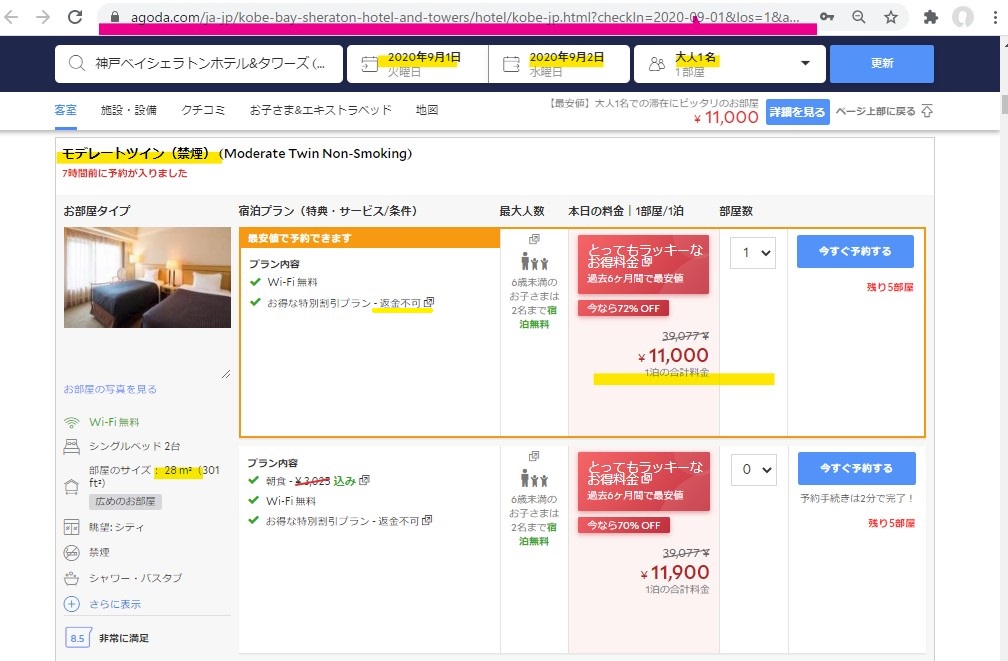Viewport: 1008px width, 661px height.
Task: Click the 更新 button
Action: tap(882, 64)
